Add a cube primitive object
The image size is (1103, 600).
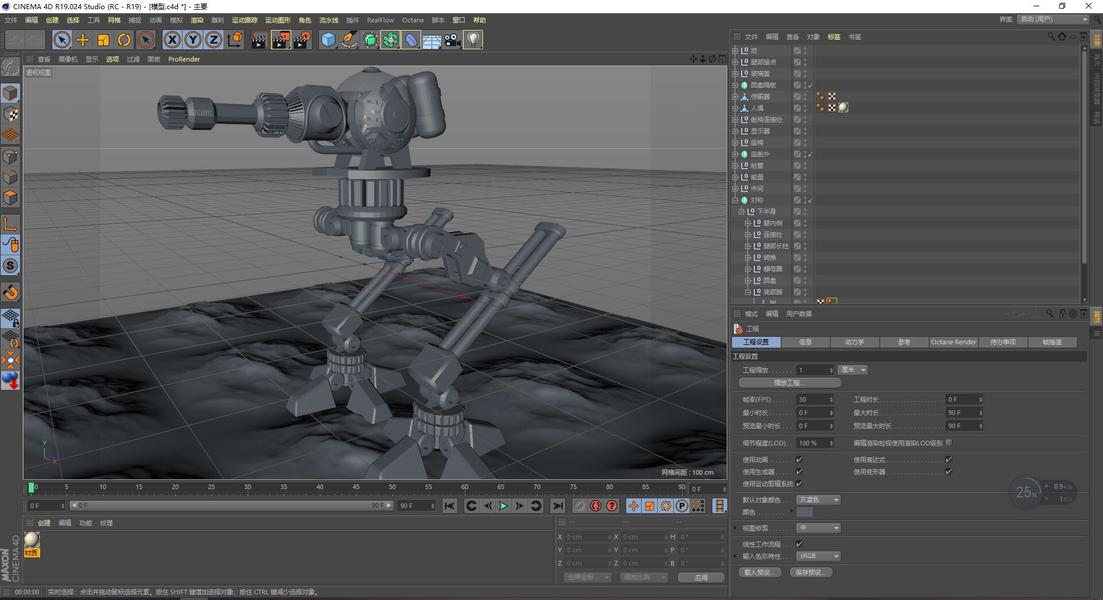(328, 40)
